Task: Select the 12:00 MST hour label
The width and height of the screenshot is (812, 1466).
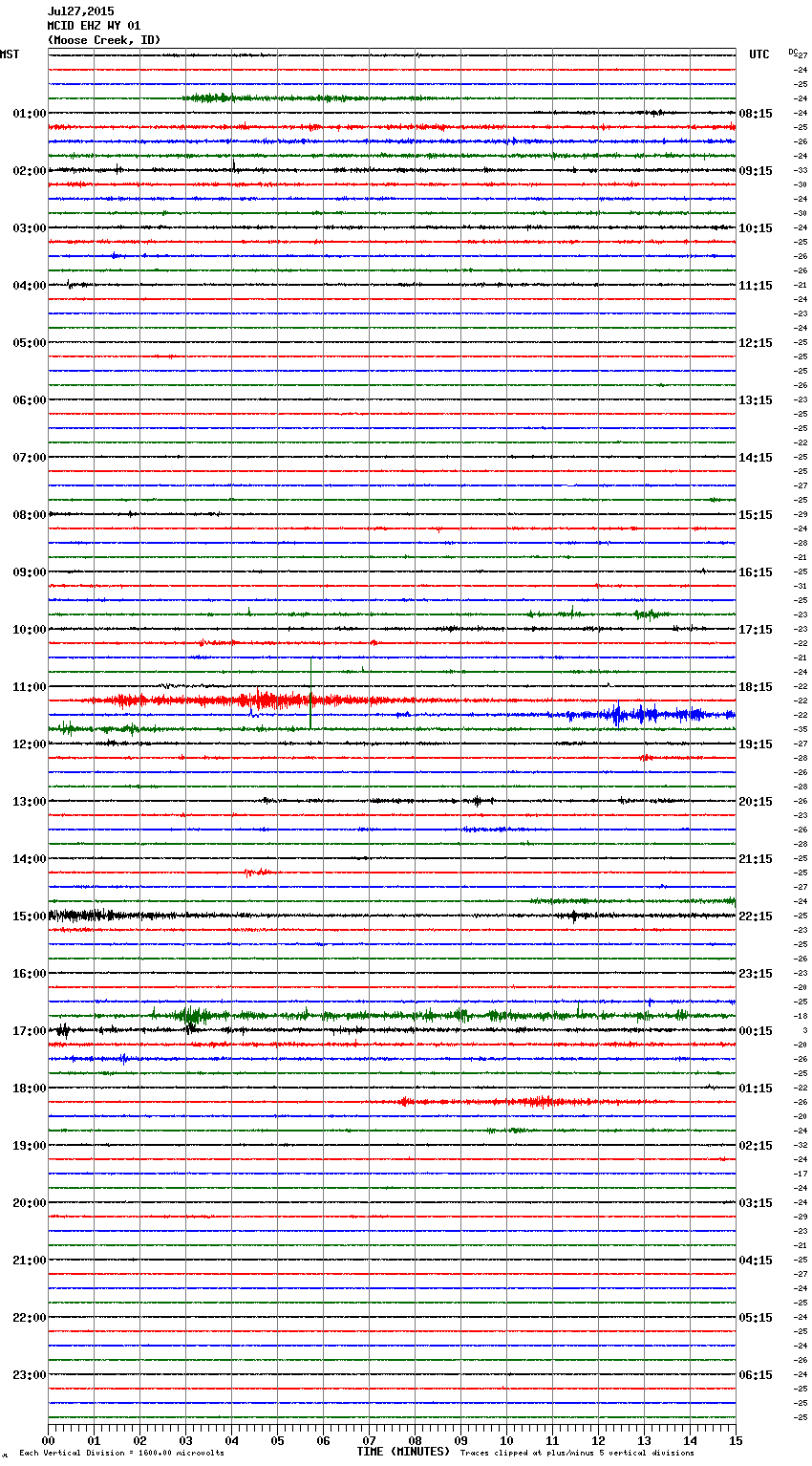Action: [30, 744]
